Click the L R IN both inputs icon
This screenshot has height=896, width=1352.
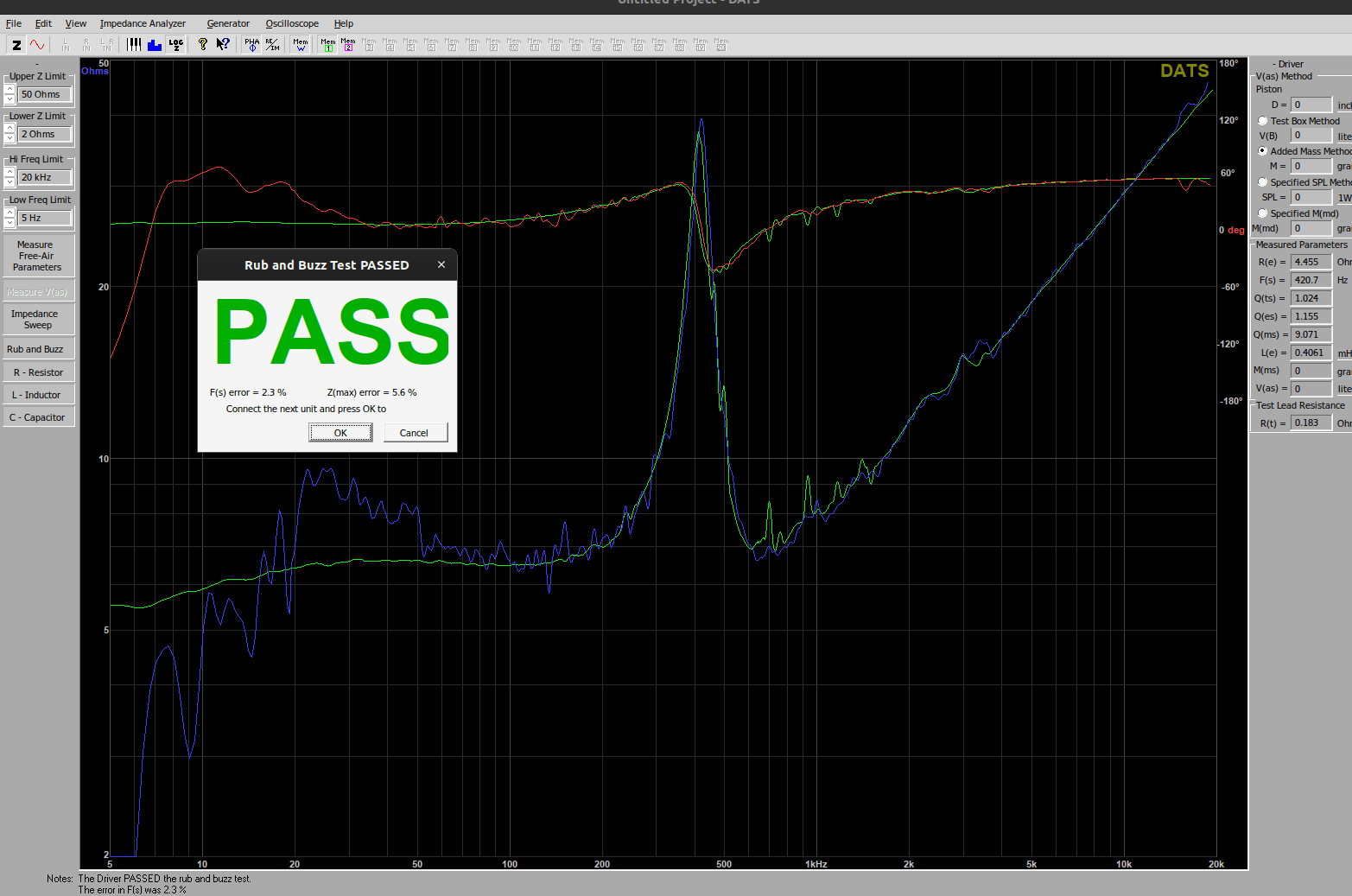pyautogui.click(x=107, y=45)
